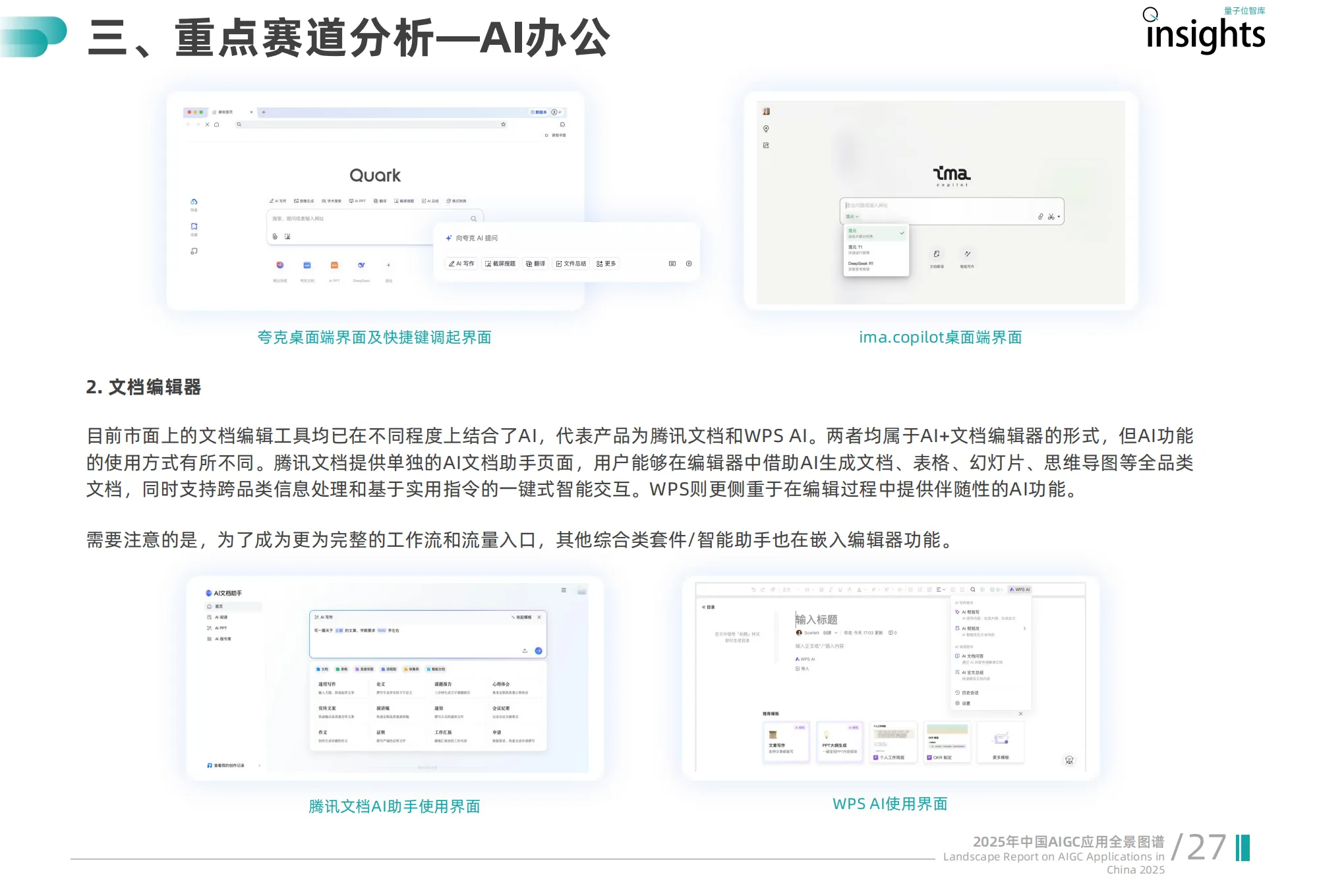The image size is (1317, 896).
Task: Select AI PPT in the AI文档助手 sidebar
Action: coord(221,628)
